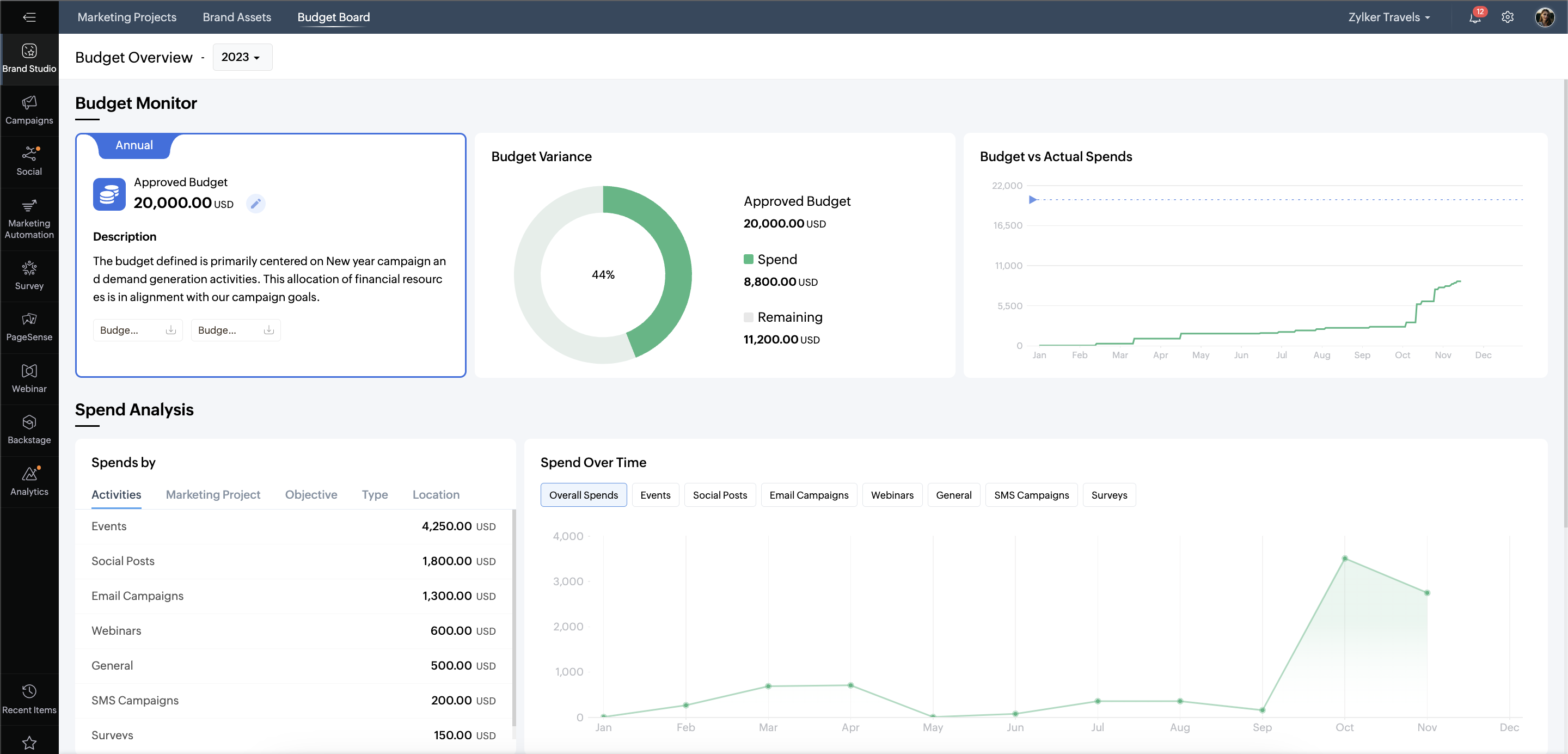Click the edit pencil beside Approved Budget
This screenshot has width=1568, height=754.
click(x=256, y=203)
